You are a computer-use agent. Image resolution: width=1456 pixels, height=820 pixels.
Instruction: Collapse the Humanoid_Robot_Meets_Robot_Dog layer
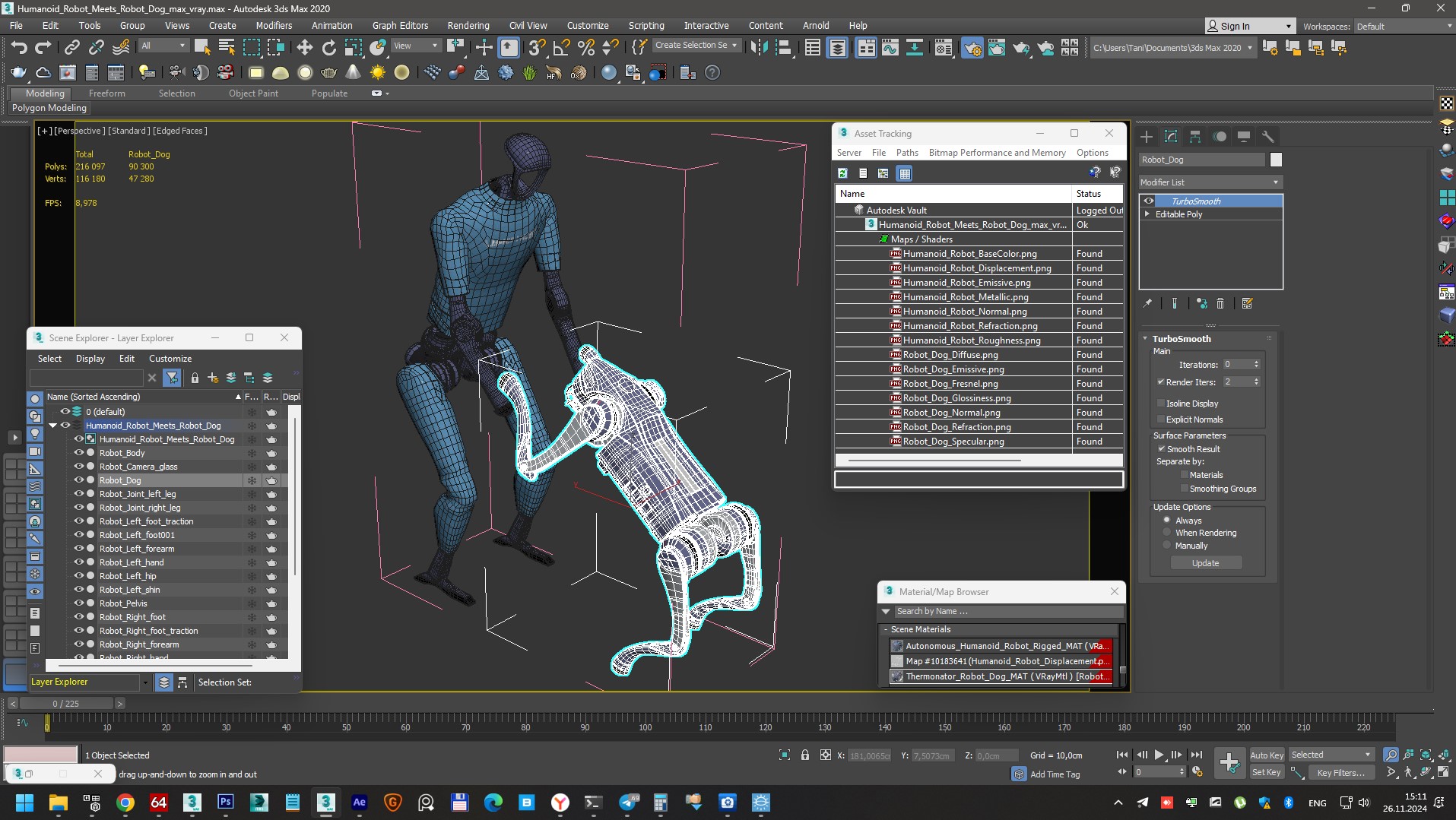(52, 426)
